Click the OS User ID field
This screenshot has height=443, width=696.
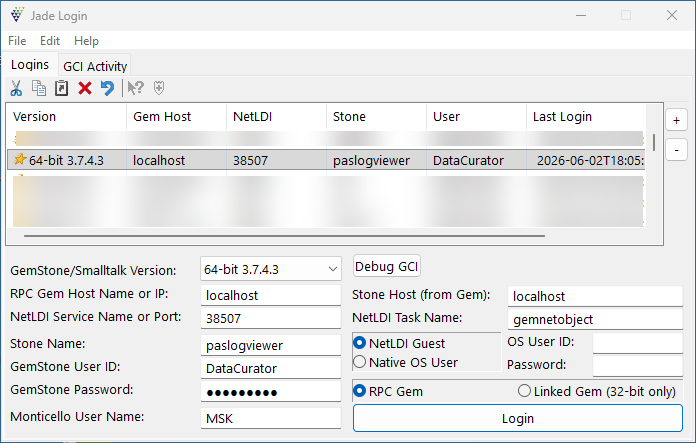[x=637, y=343]
